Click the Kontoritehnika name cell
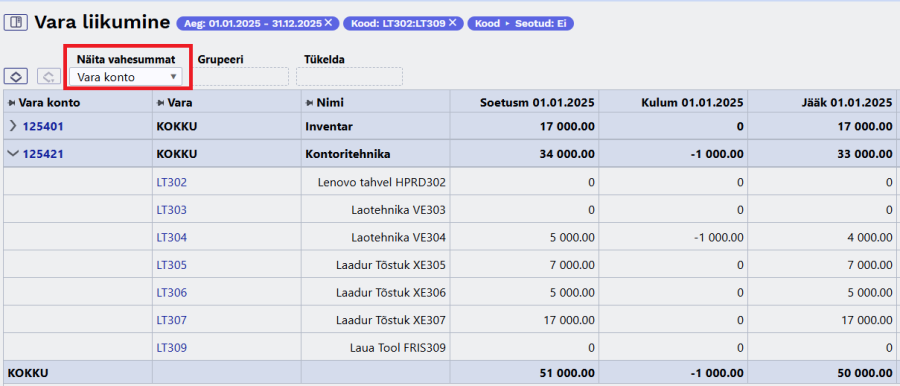The height and width of the screenshot is (386, 900). pos(375,154)
